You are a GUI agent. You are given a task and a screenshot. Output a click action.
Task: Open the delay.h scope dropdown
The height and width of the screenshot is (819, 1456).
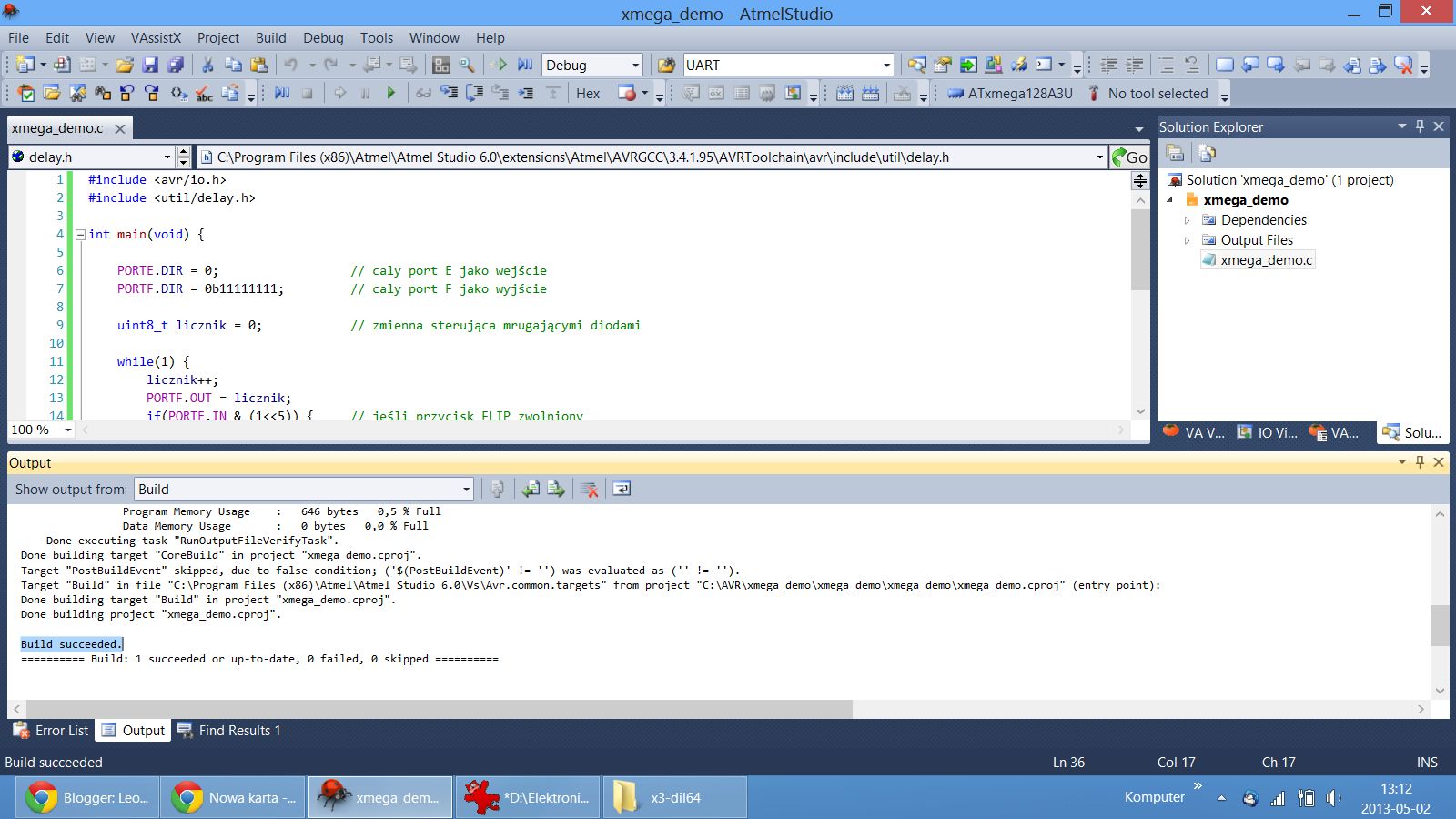[167, 157]
